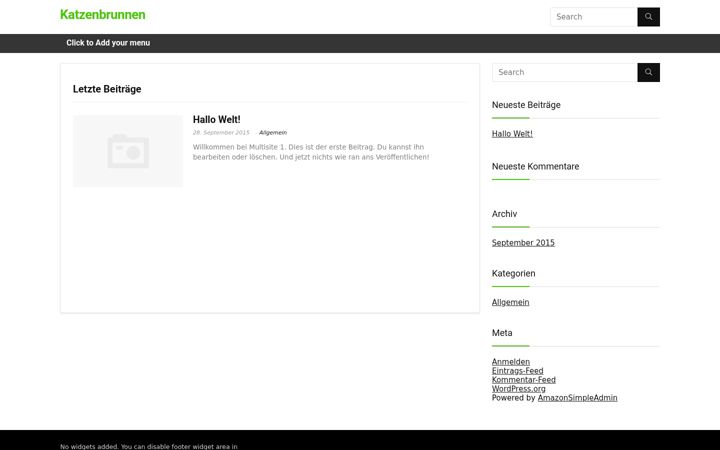The image size is (720, 450).
Task: Open the AmazonSimpleAdmin link
Action: tap(577, 398)
